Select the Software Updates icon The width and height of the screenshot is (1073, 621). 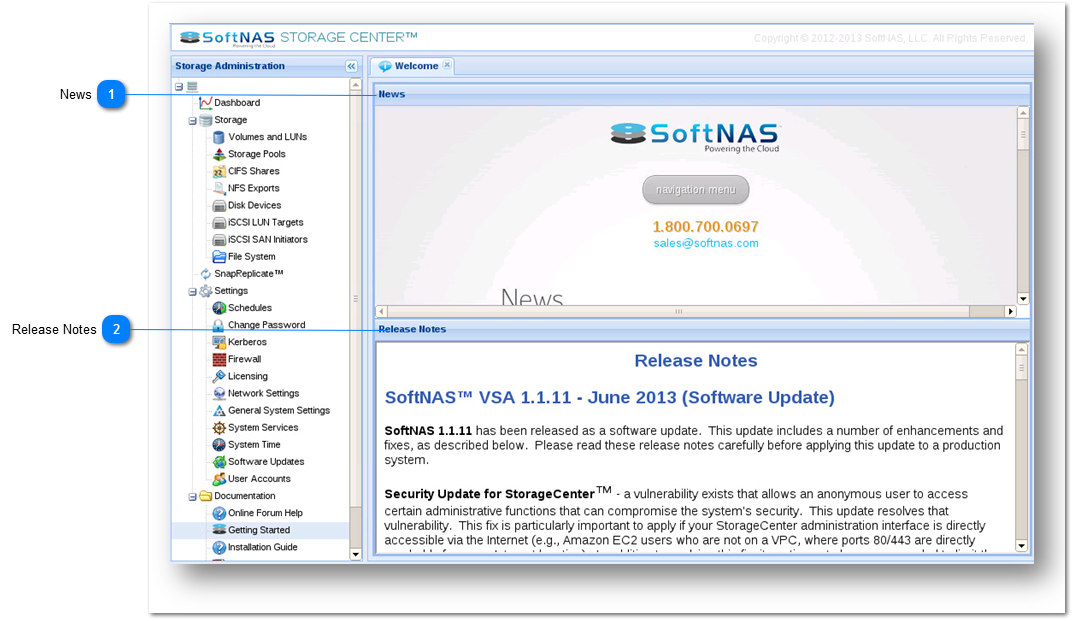pos(219,462)
